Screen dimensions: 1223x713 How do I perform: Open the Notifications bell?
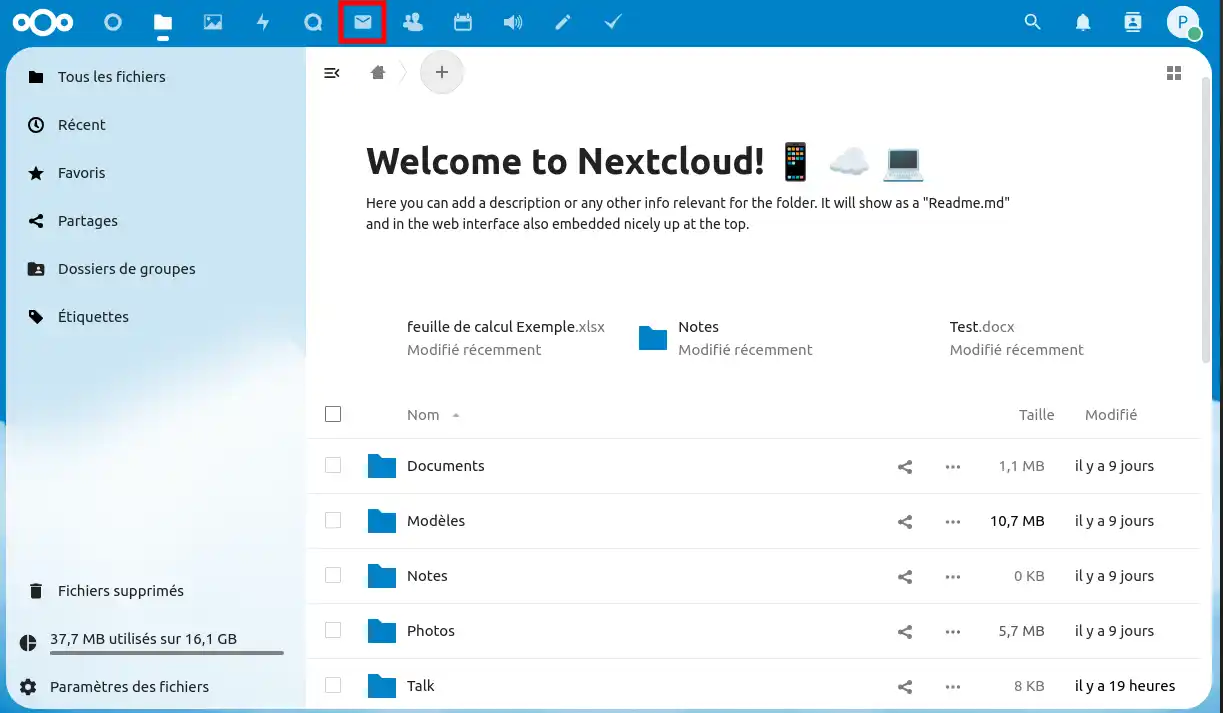1082,21
